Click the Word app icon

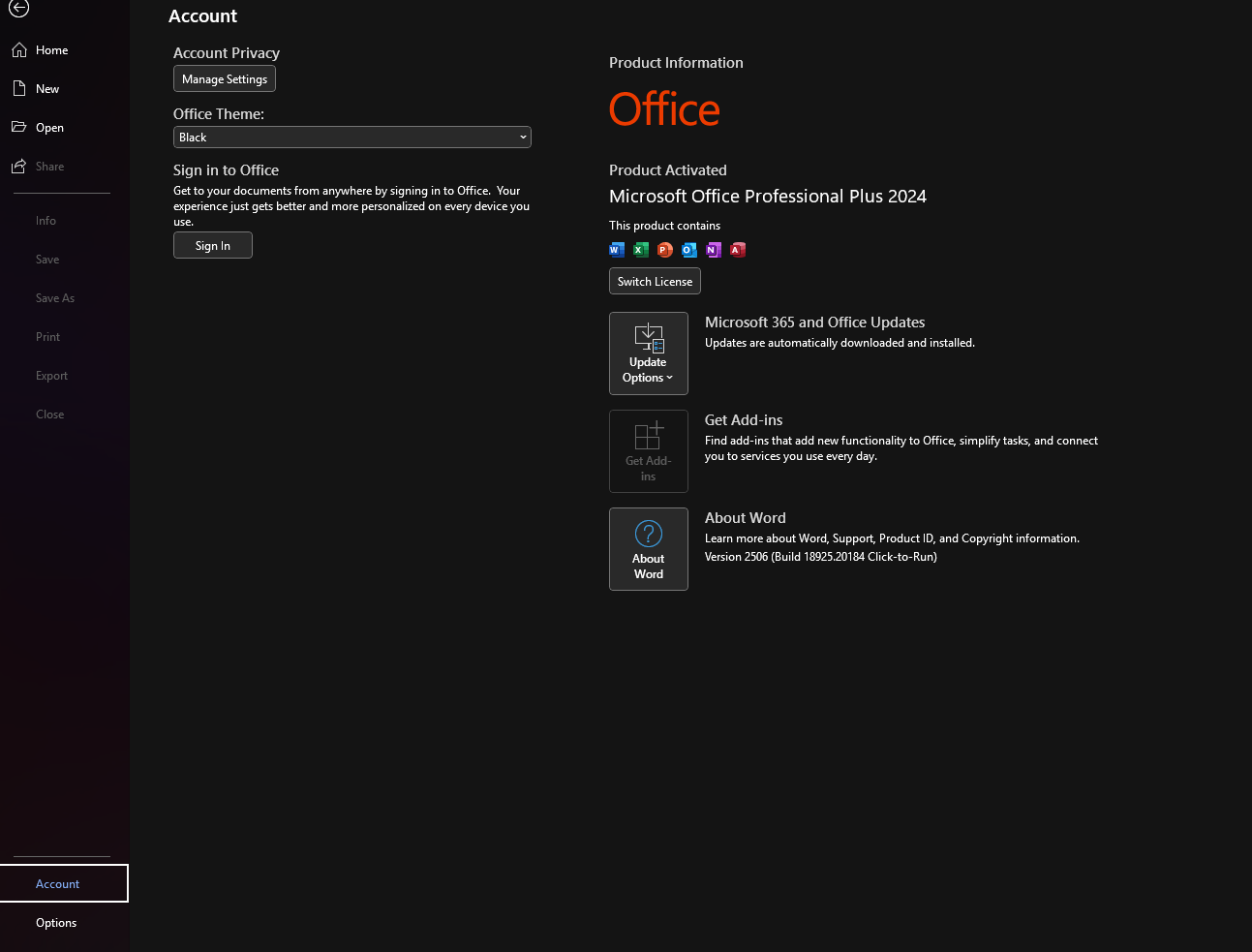point(617,250)
